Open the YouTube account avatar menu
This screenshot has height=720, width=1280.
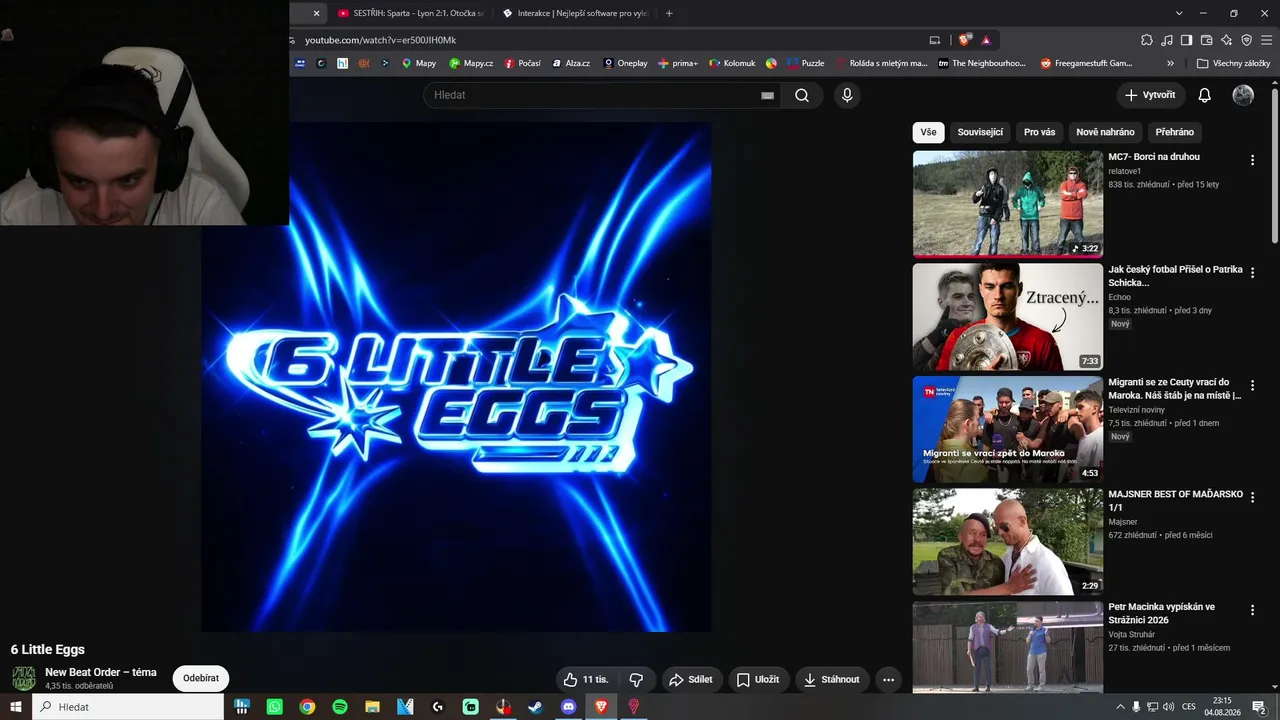click(1243, 95)
